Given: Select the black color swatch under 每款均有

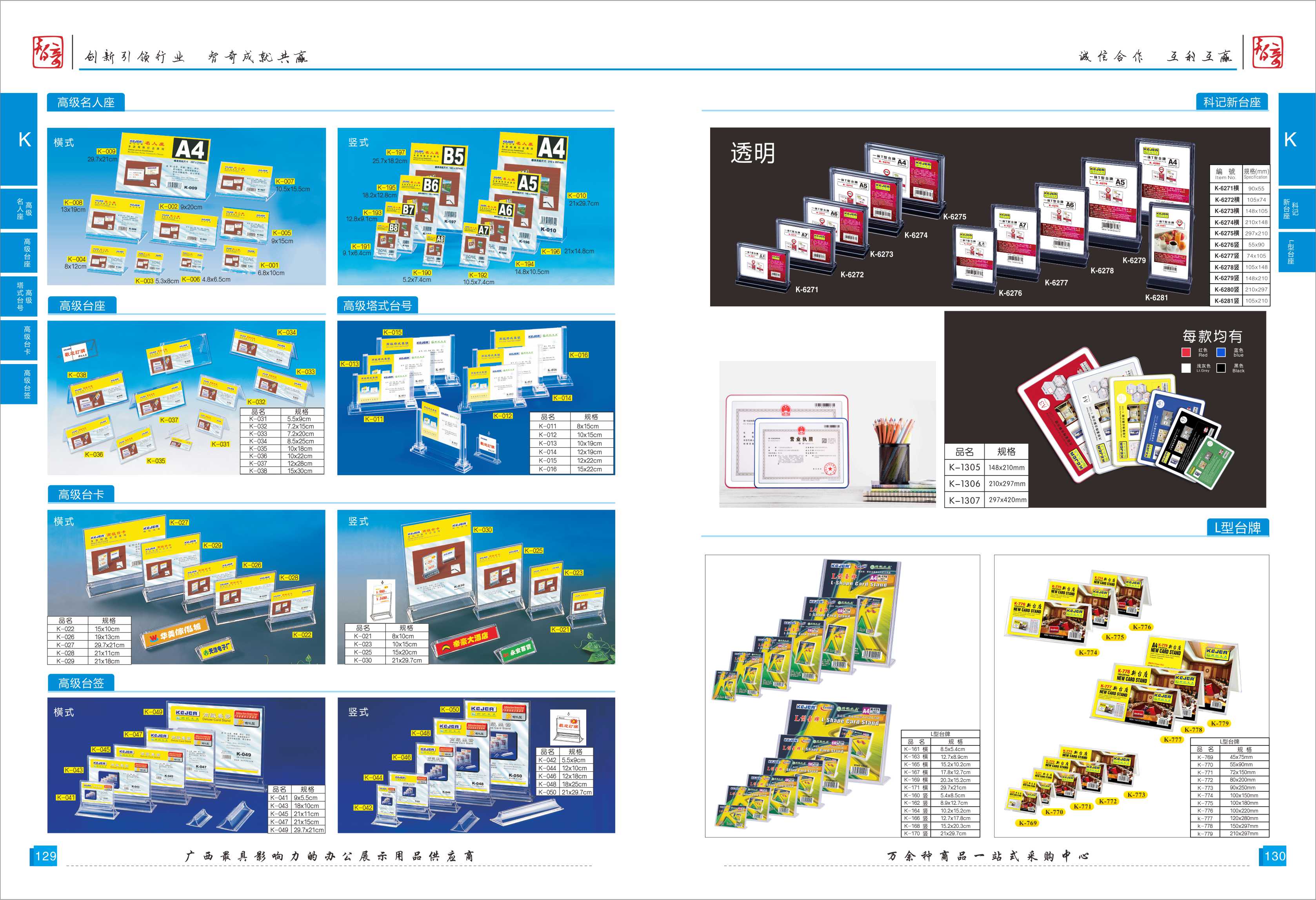Looking at the screenshot, I should [x=1221, y=368].
